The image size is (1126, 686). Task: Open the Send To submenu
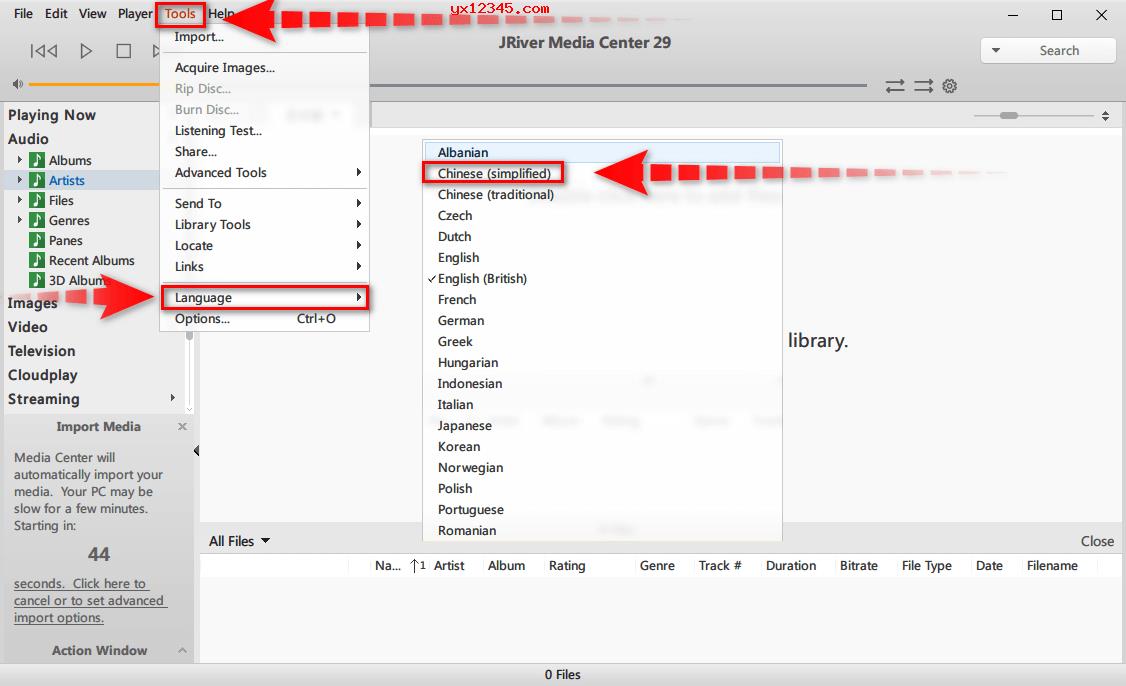pyautogui.click(x=264, y=203)
